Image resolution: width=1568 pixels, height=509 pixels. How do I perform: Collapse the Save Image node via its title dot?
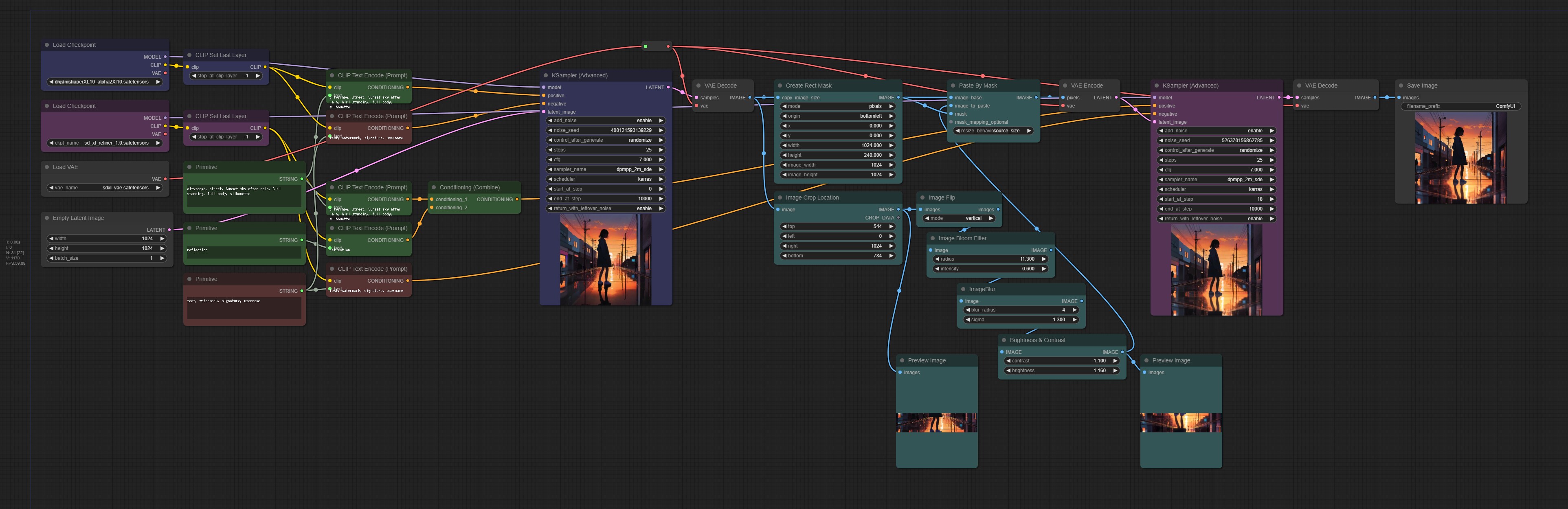coord(1401,86)
